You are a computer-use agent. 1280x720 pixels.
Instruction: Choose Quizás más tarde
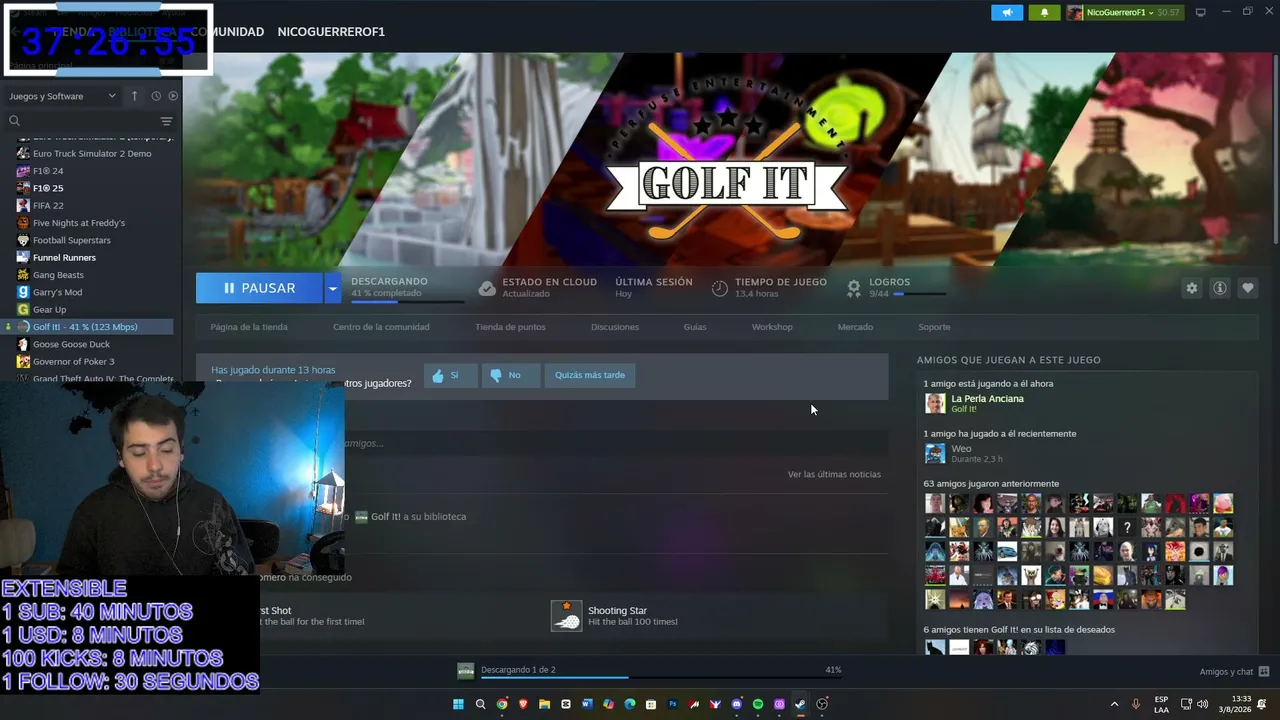(590, 375)
